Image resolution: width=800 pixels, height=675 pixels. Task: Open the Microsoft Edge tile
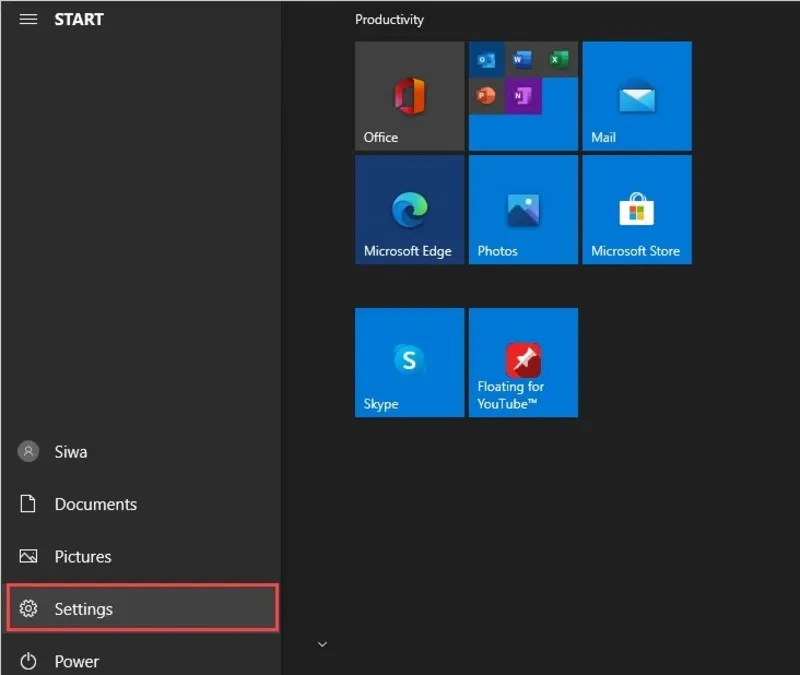tap(410, 210)
